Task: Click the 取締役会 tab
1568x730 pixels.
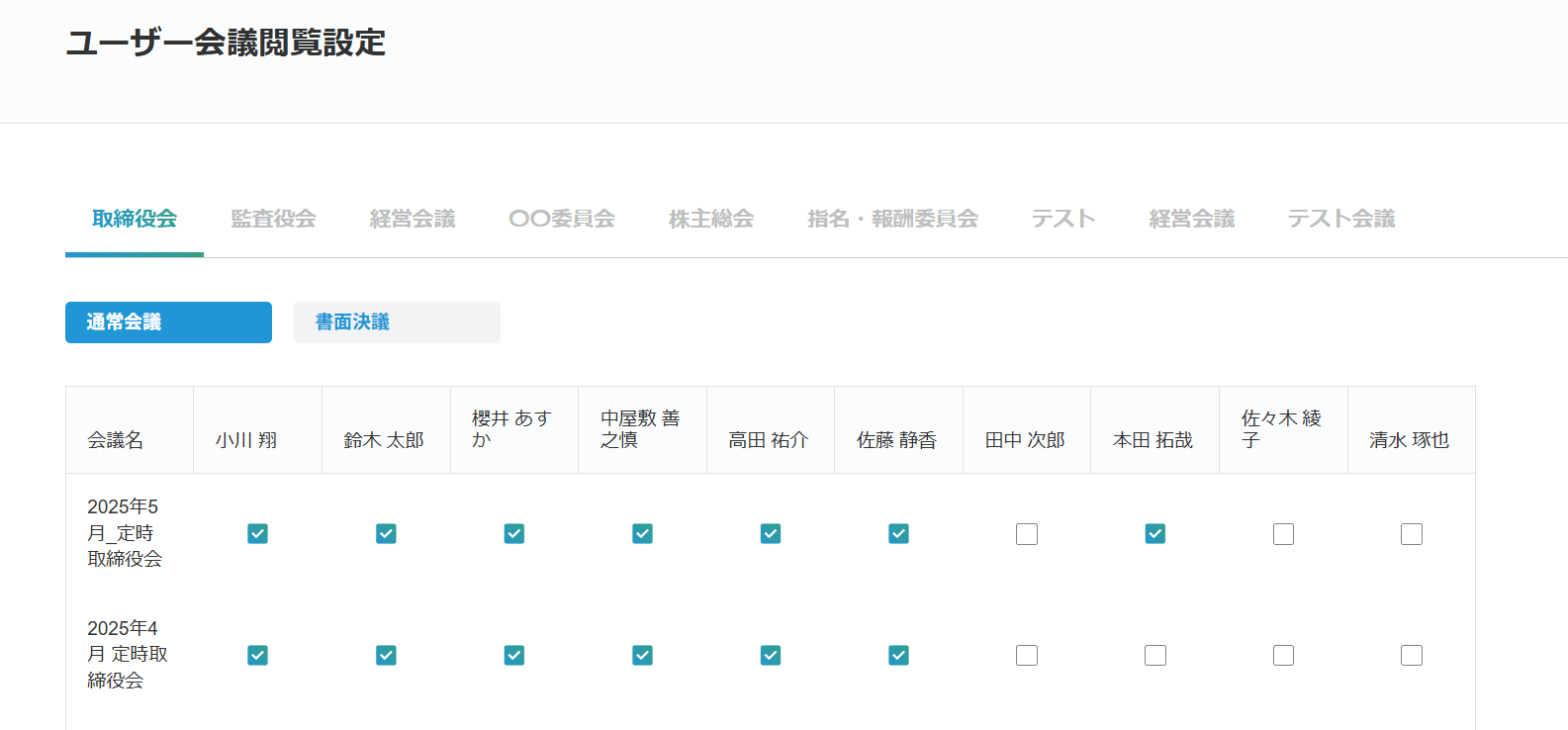Action: click(135, 219)
